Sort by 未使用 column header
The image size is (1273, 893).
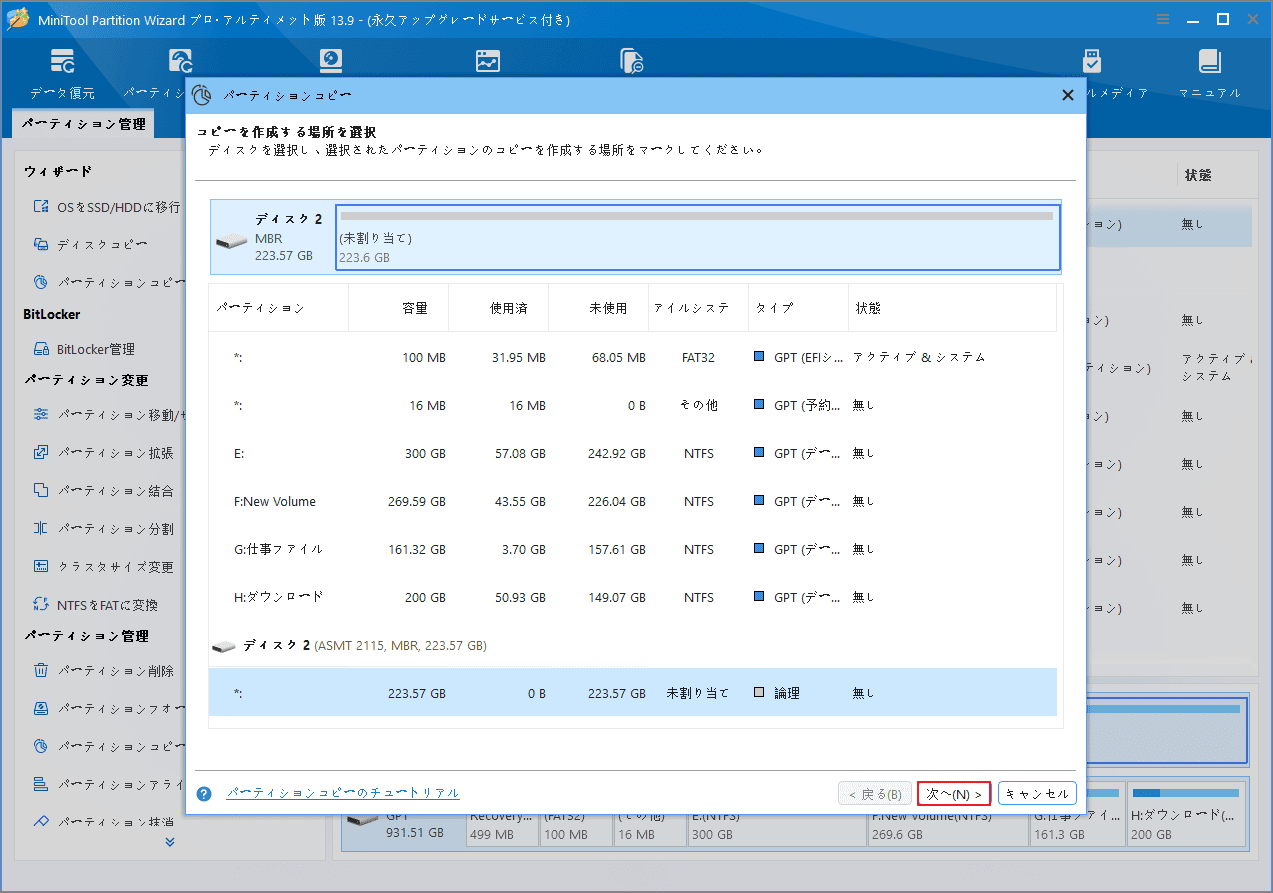click(x=599, y=308)
